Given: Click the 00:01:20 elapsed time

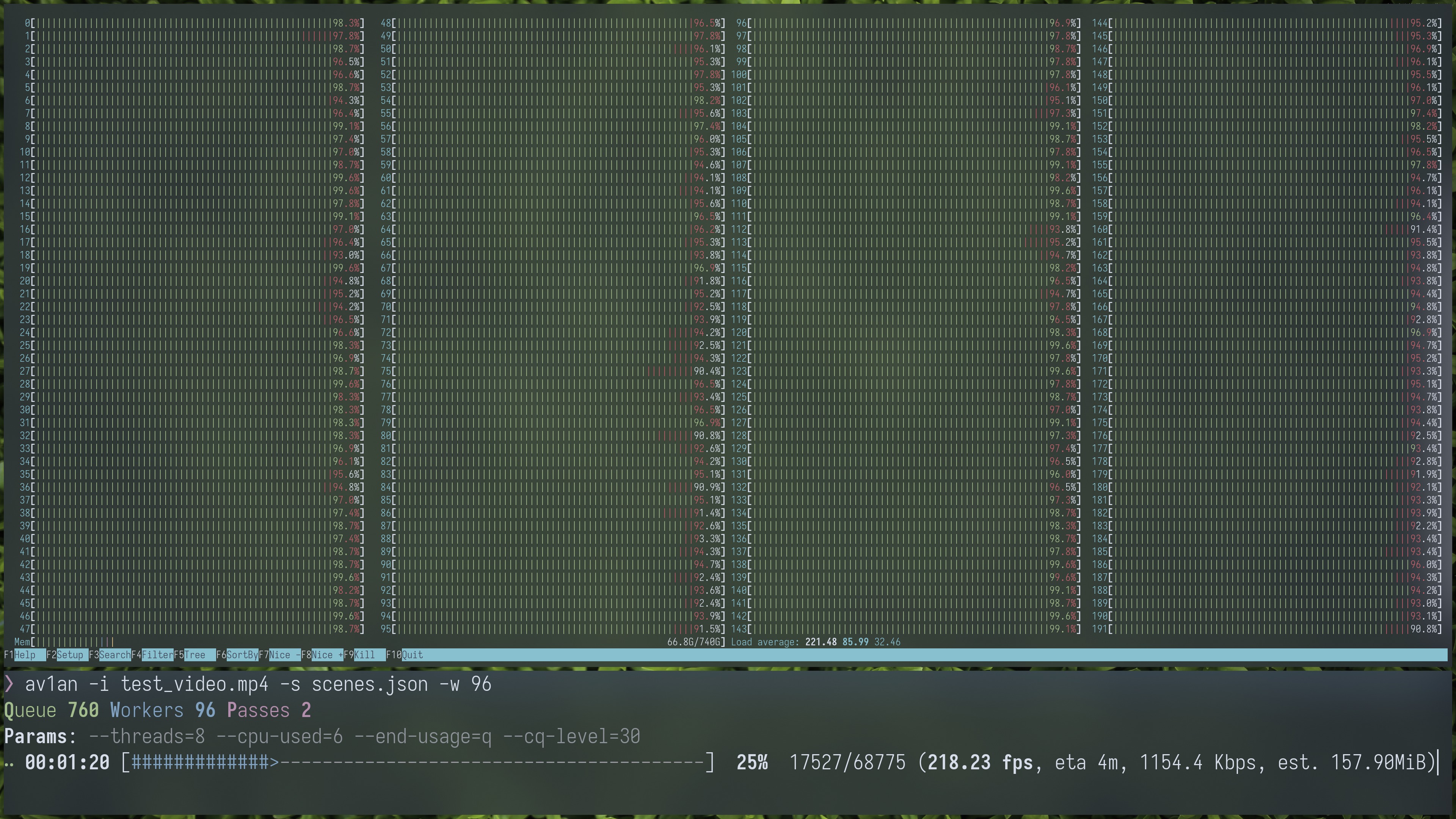Looking at the screenshot, I should coord(67,763).
